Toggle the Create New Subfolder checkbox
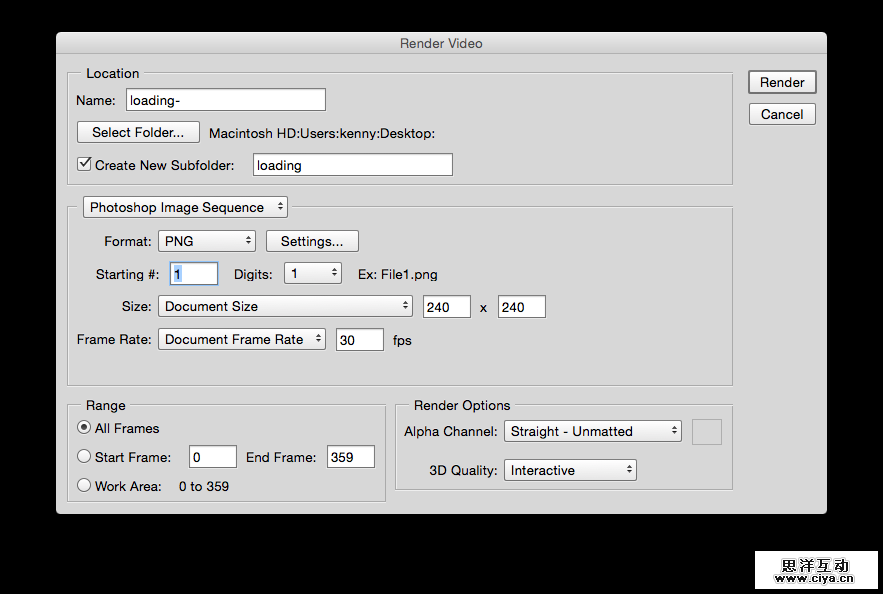 click(85, 165)
